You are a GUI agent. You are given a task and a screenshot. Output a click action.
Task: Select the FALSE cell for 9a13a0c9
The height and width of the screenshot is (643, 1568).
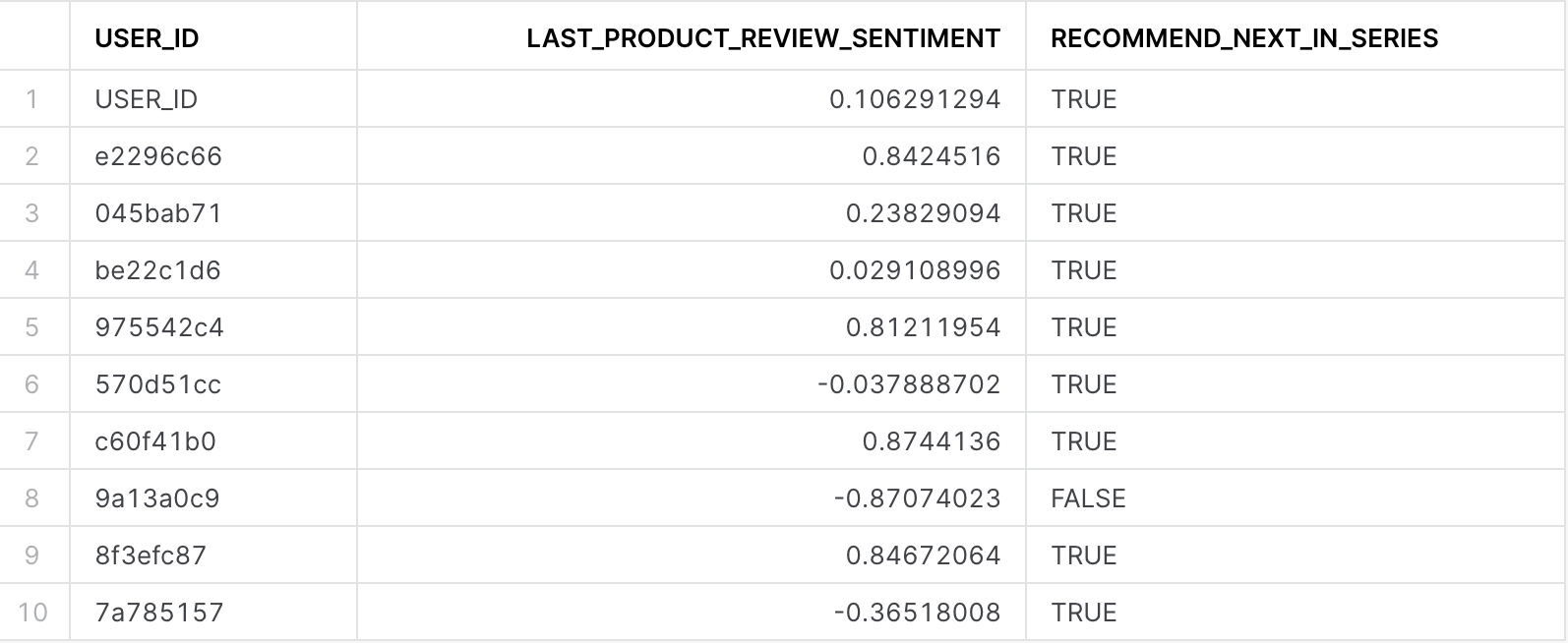(x=1297, y=498)
